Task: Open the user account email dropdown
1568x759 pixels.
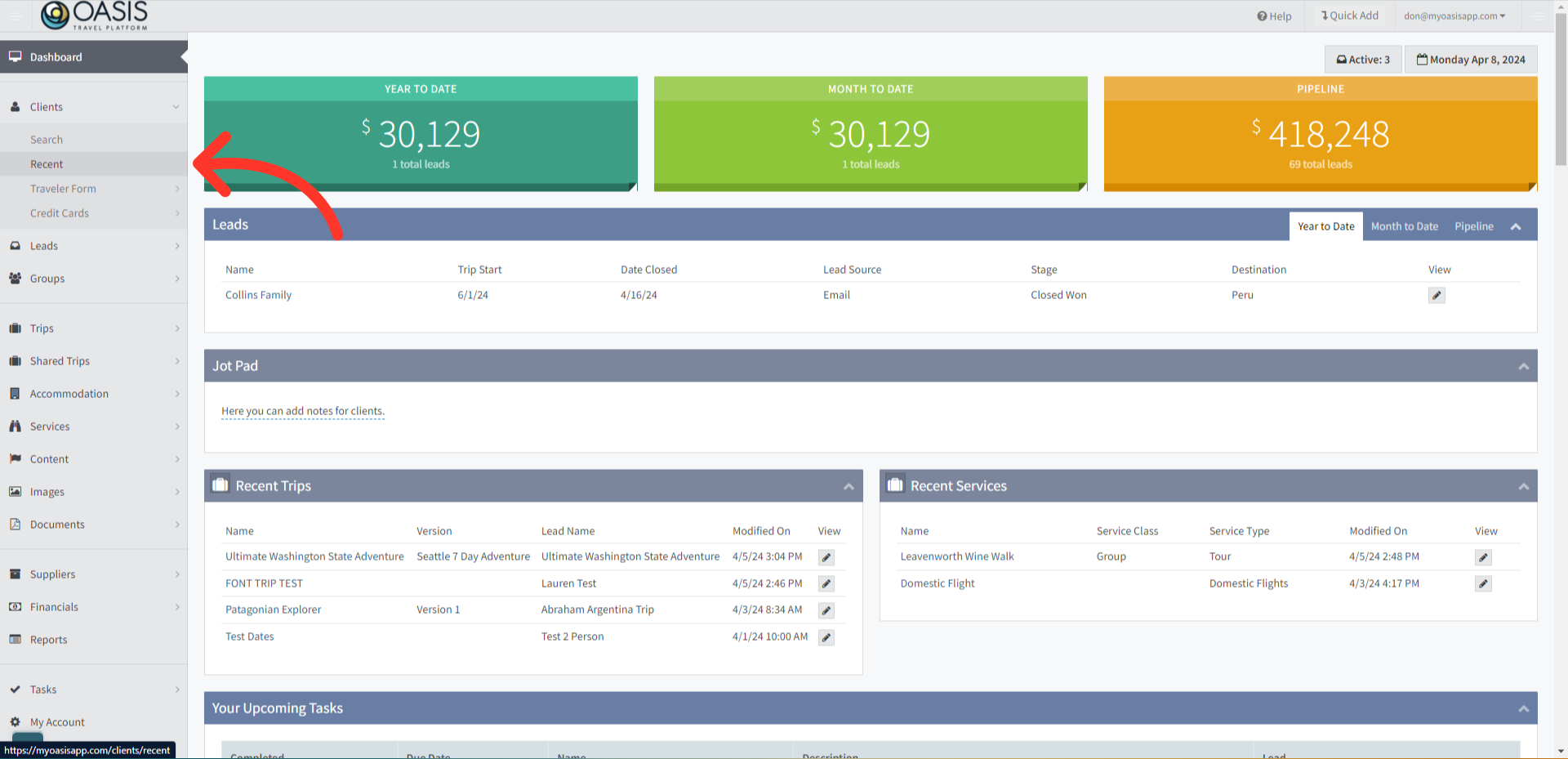Action: (x=1454, y=16)
